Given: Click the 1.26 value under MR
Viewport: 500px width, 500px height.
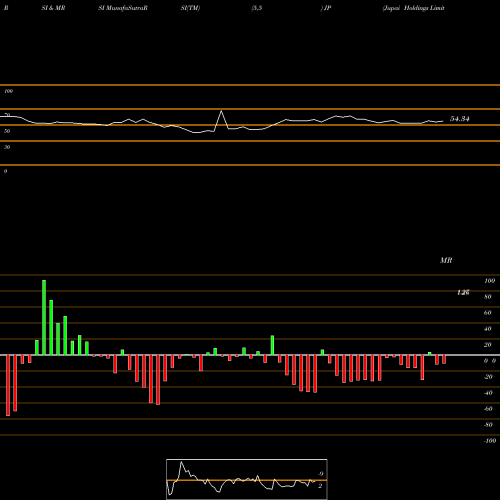Looking at the screenshot, I should coord(463,292).
